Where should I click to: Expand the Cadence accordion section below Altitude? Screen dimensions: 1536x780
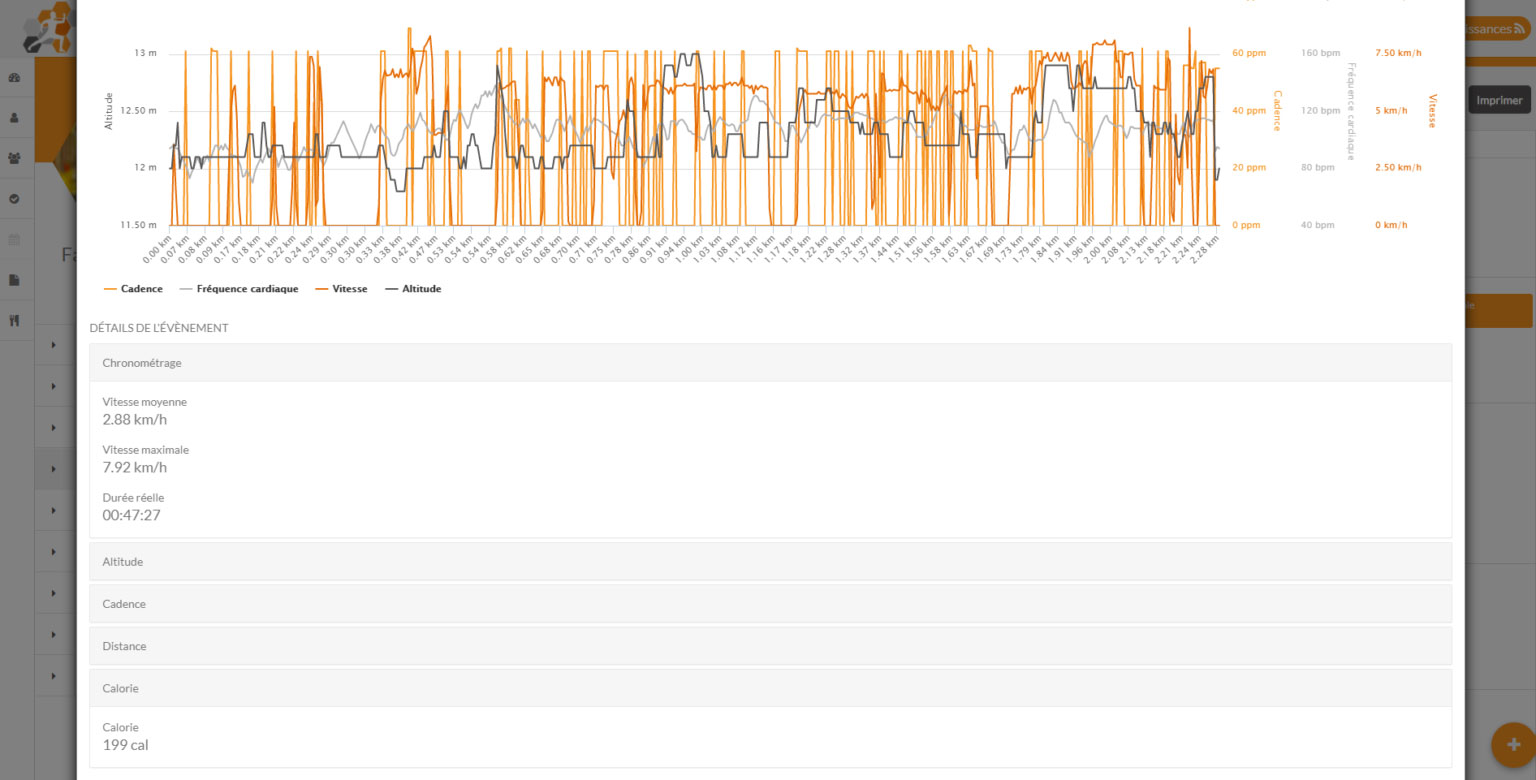770,604
